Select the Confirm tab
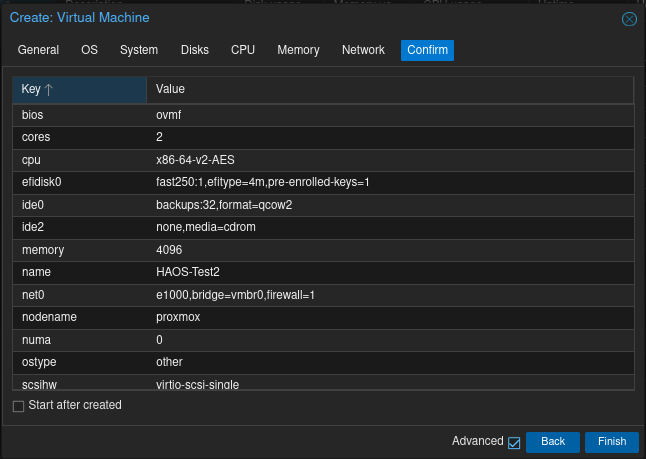Screen dimensions: 646x459 427,50
